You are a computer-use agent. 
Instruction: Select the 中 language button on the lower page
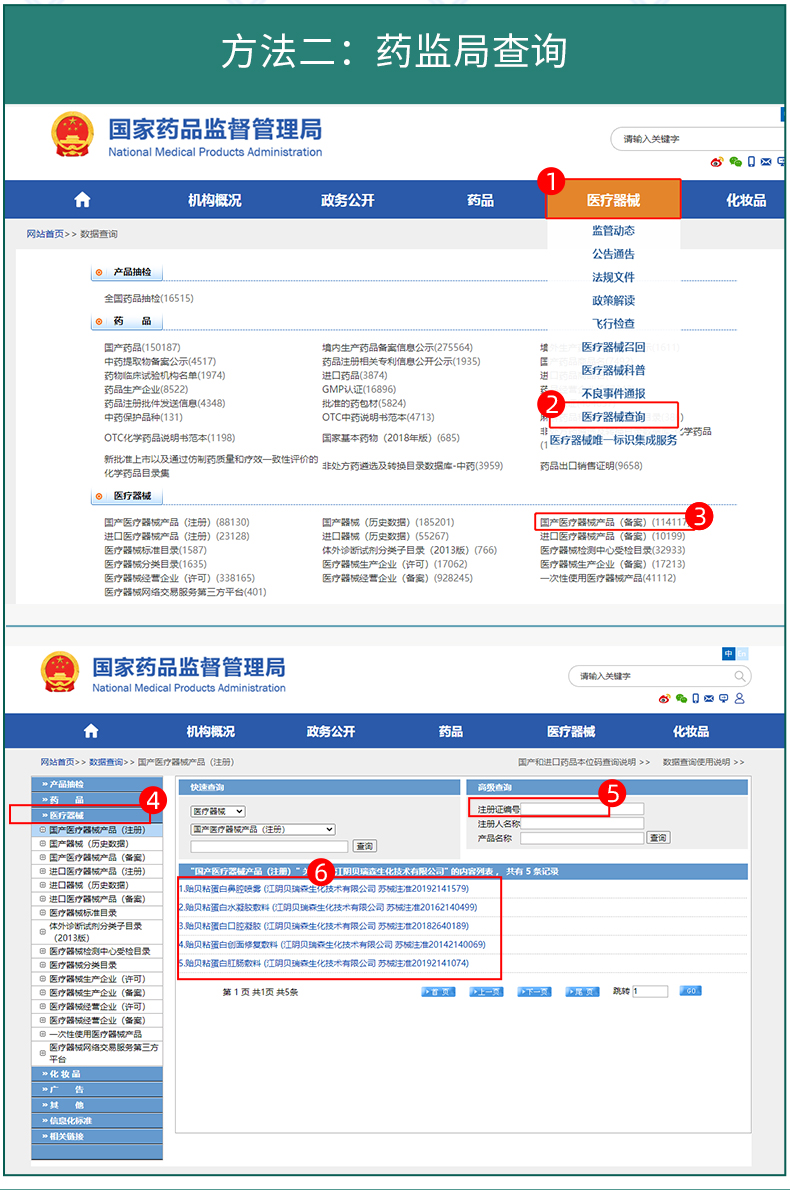[x=729, y=653]
